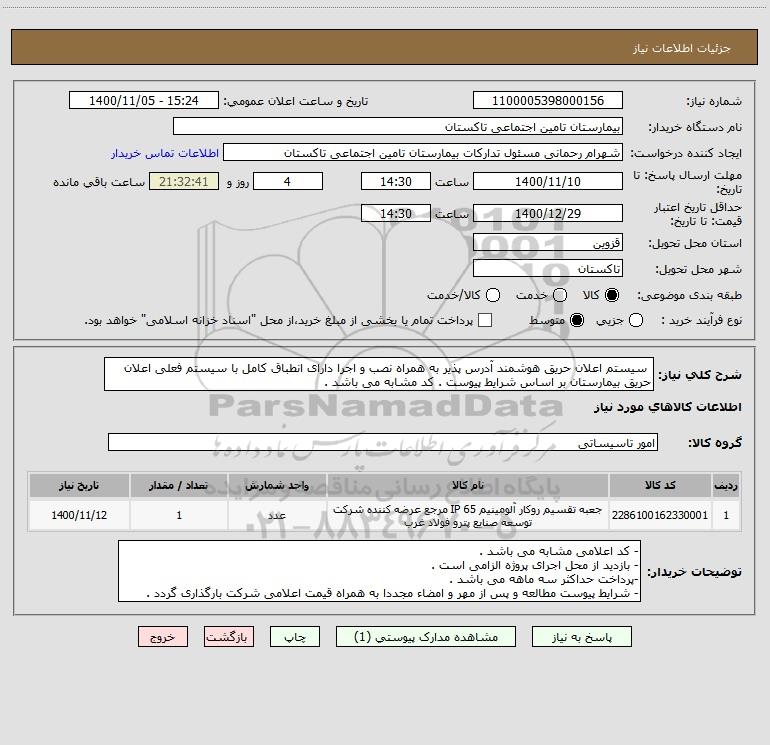The height and width of the screenshot is (745, 770).
Task: Click the price validity date 1400/12/29
Action: tap(548, 213)
